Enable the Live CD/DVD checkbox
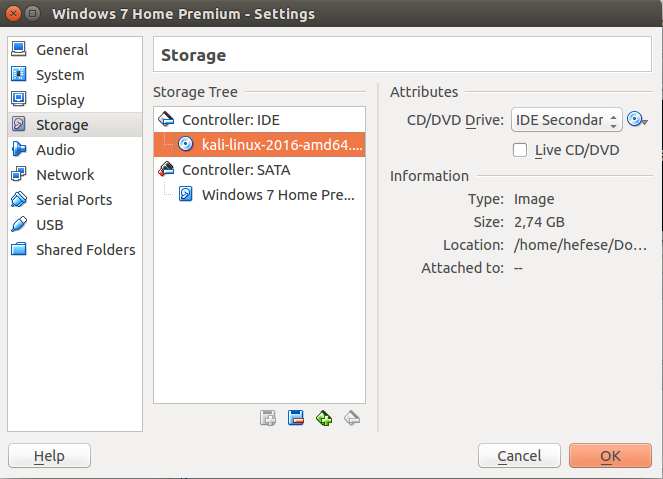Image resolution: width=663 pixels, height=479 pixels. click(520, 150)
